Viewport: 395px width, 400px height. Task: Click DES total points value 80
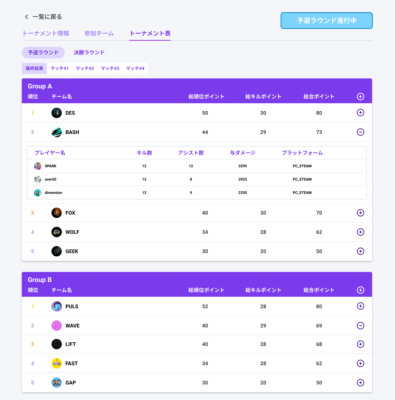tap(319, 113)
